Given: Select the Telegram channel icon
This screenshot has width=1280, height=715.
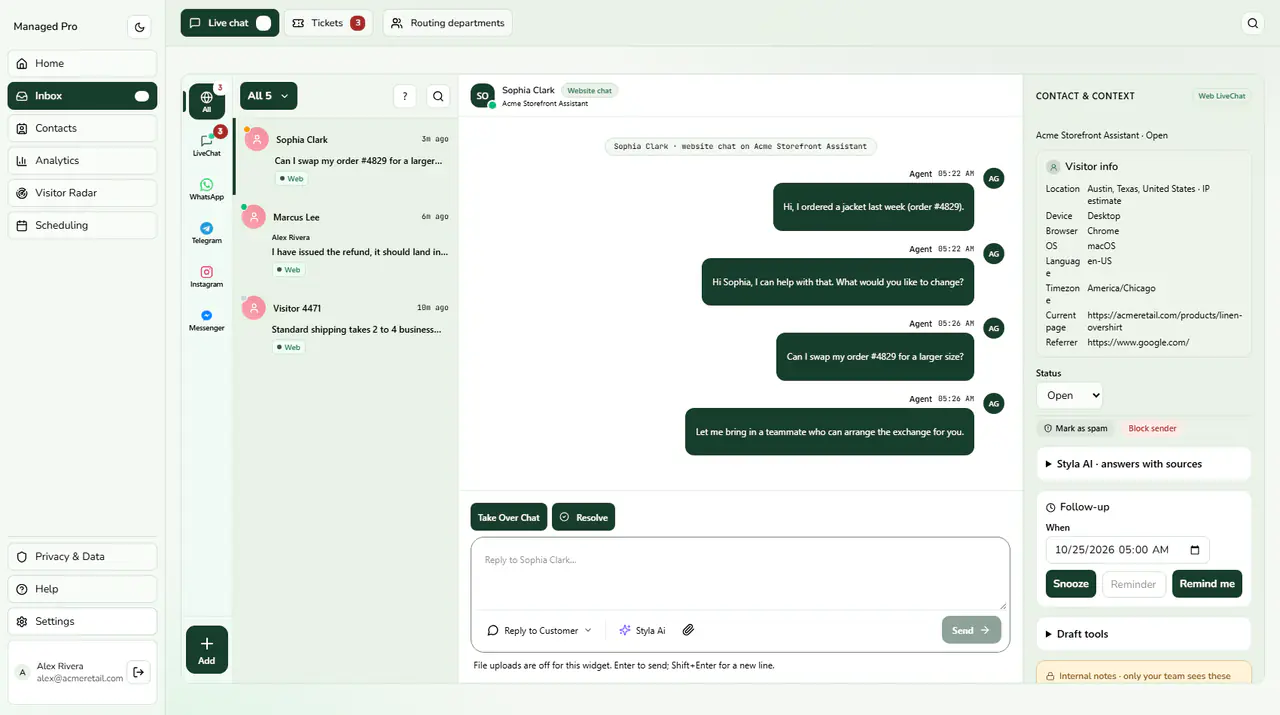Looking at the screenshot, I should [207, 233].
